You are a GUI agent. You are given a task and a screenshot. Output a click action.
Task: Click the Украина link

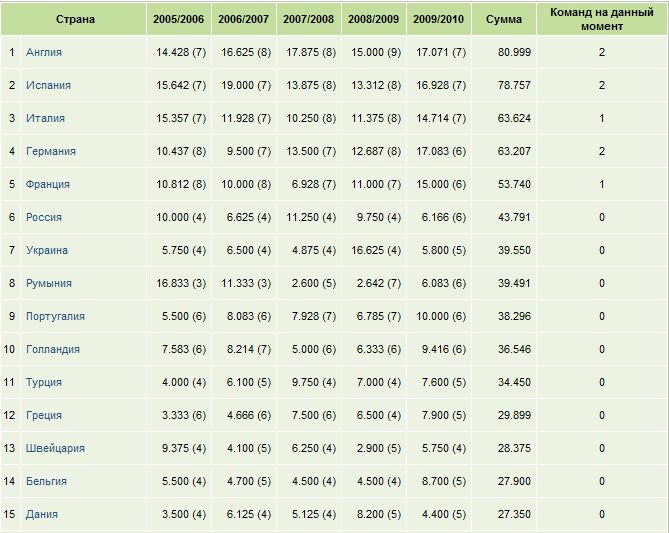(47, 250)
